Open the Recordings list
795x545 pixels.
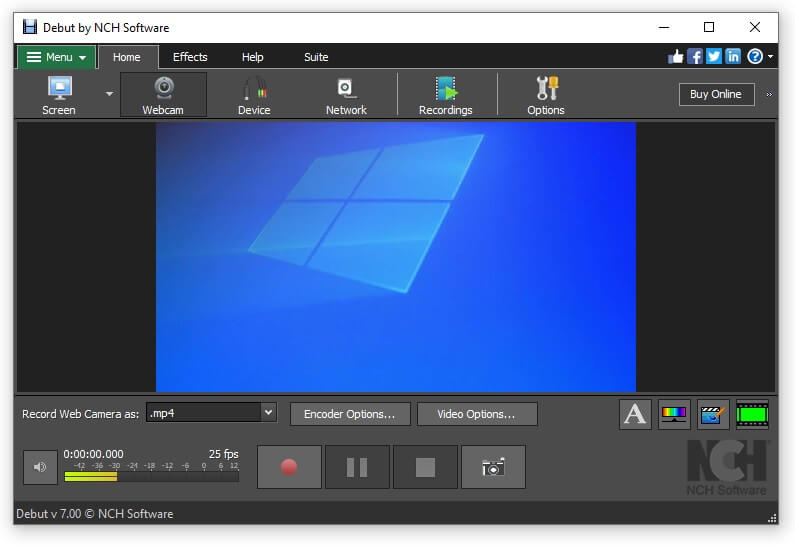(x=446, y=95)
